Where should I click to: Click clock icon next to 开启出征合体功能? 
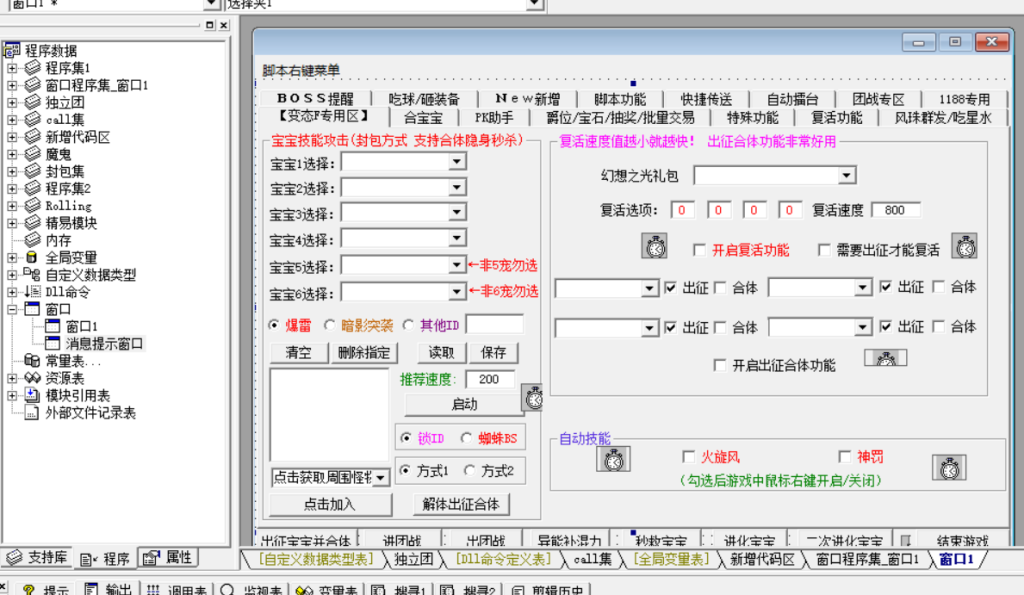pyautogui.click(x=886, y=358)
